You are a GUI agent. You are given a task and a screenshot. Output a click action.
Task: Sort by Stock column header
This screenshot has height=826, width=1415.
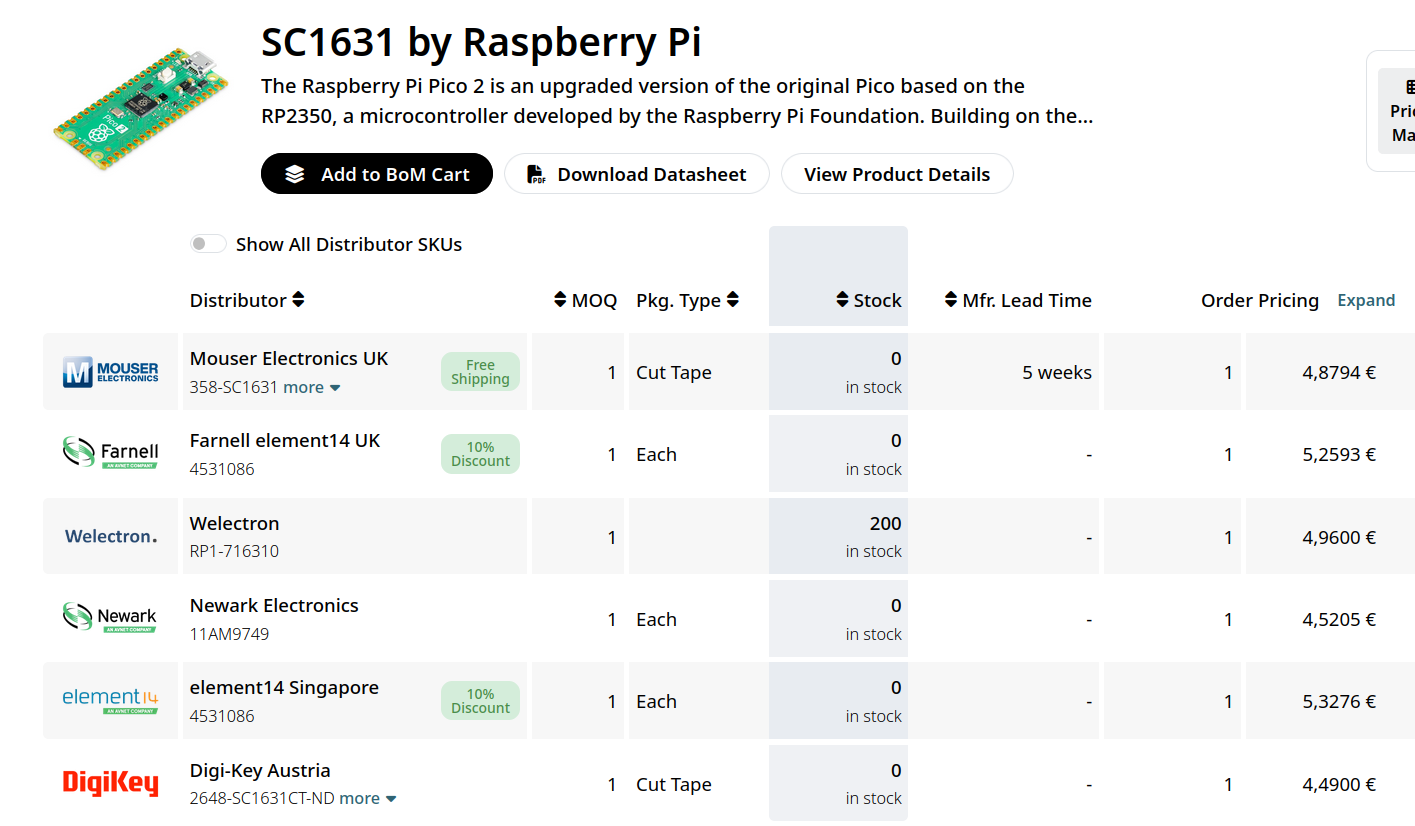[x=869, y=300]
